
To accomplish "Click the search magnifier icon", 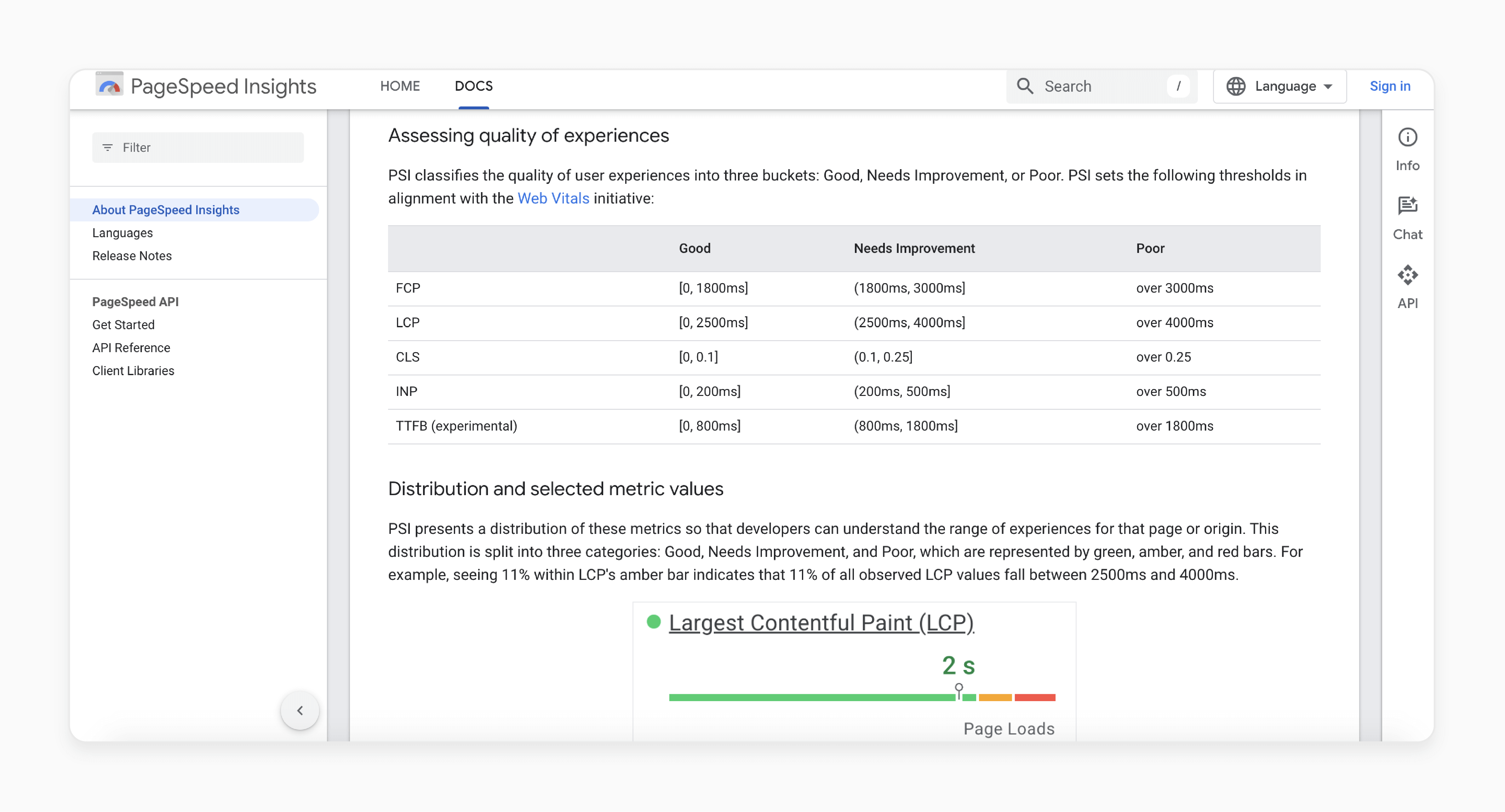I will (x=1025, y=86).
